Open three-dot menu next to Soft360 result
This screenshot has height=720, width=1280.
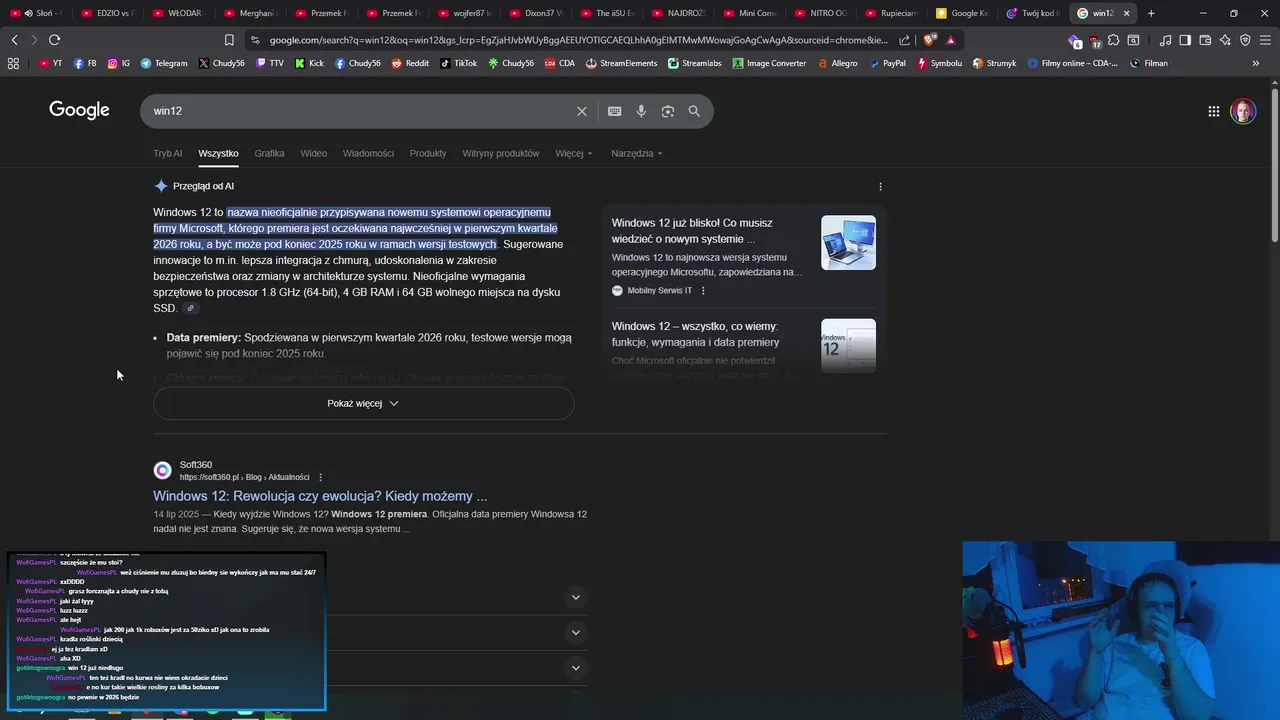[320, 477]
